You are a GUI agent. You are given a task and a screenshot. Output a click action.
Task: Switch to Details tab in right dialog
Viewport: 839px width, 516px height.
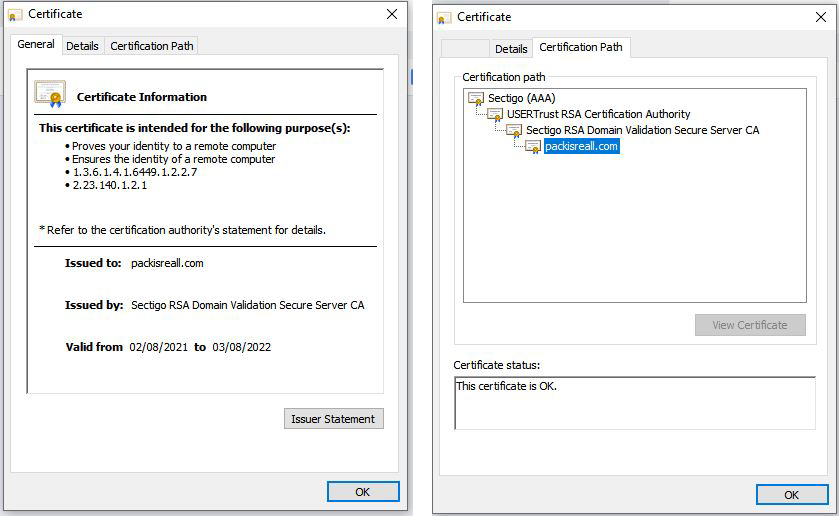point(511,49)
